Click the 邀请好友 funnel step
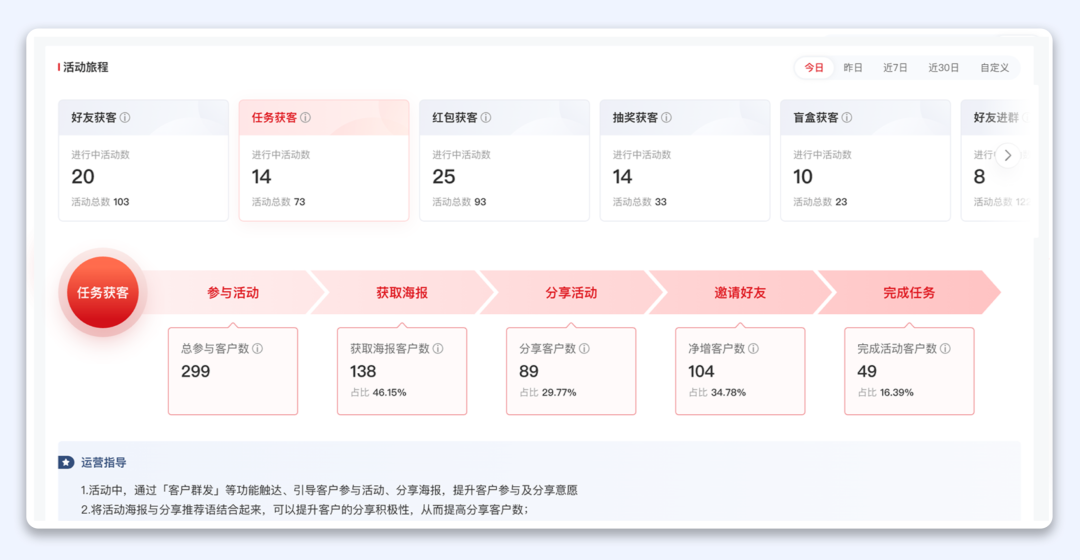 point(740,293)
